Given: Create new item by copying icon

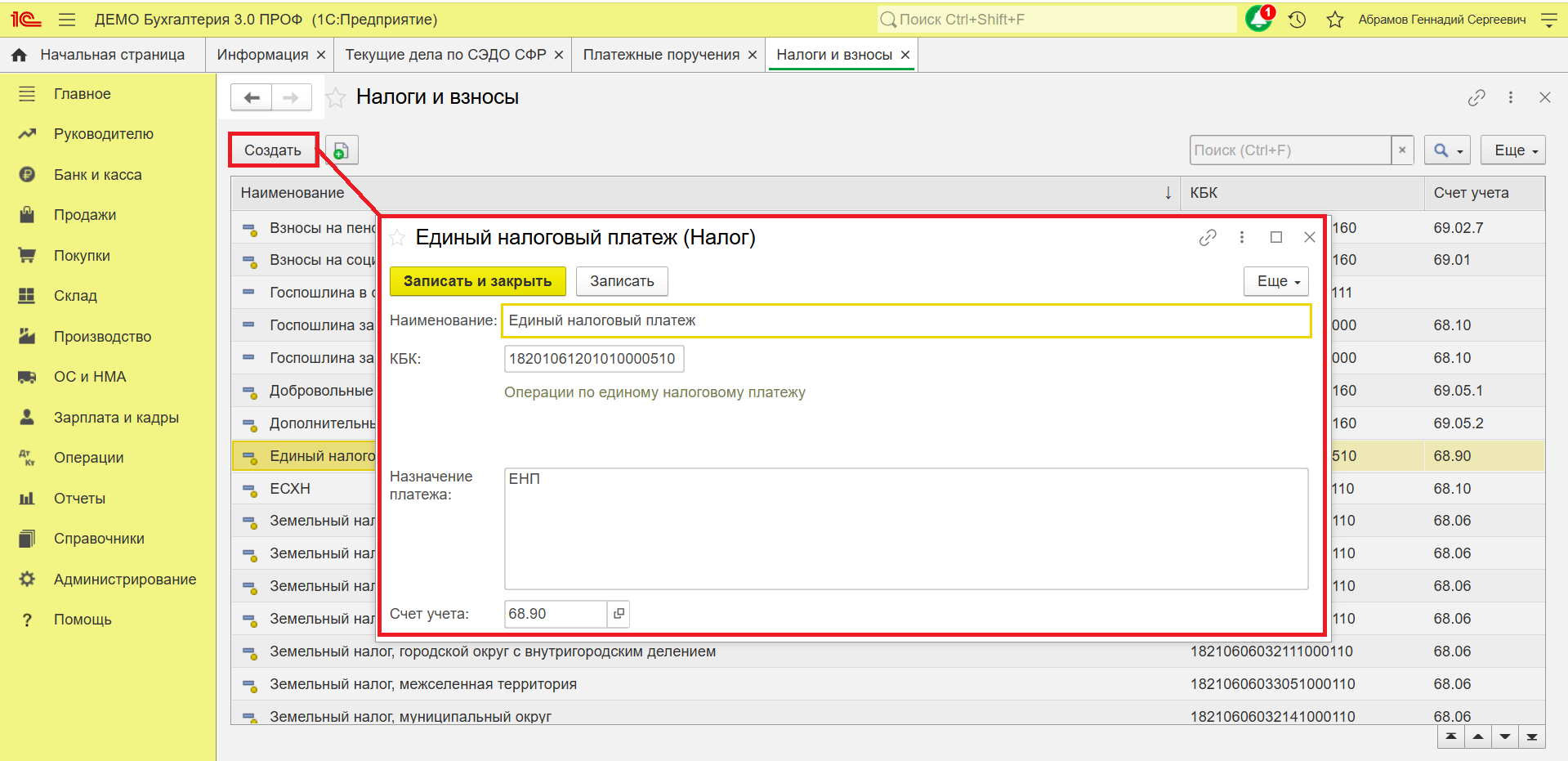Looking at the screenshot, I should 342,150.
